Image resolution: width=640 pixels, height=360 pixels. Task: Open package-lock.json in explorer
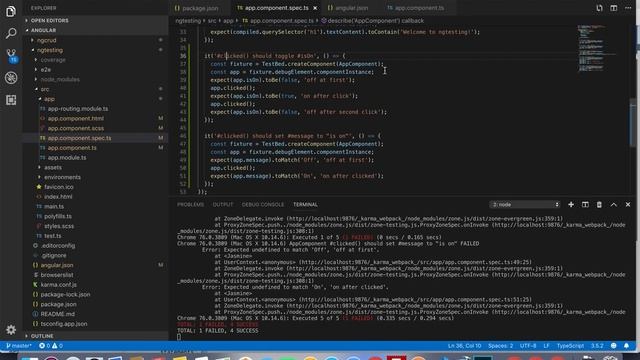96,294
